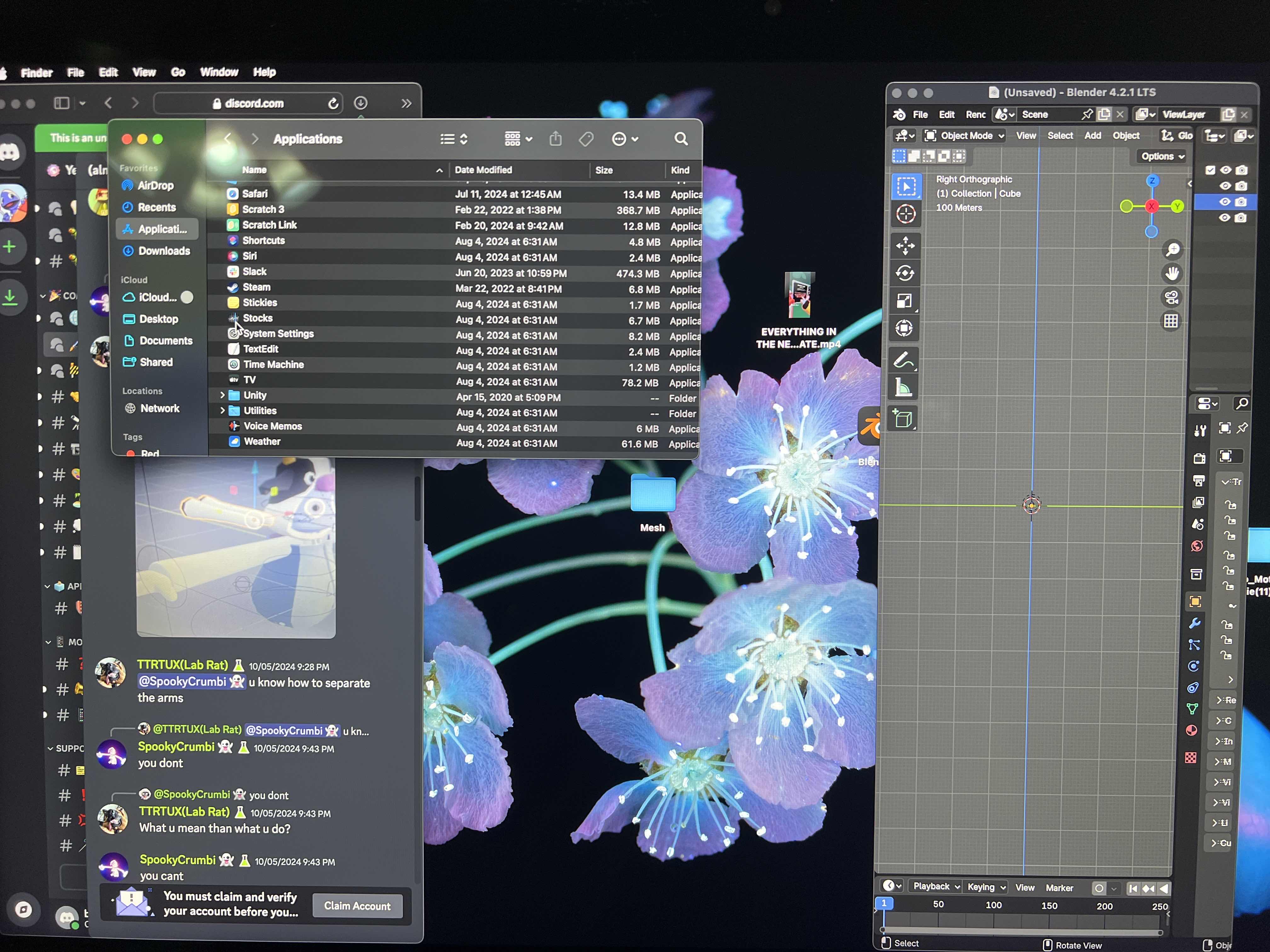1270x952 pixels.
Task: Click the Claim Account button in Discord
Action: 357,905
